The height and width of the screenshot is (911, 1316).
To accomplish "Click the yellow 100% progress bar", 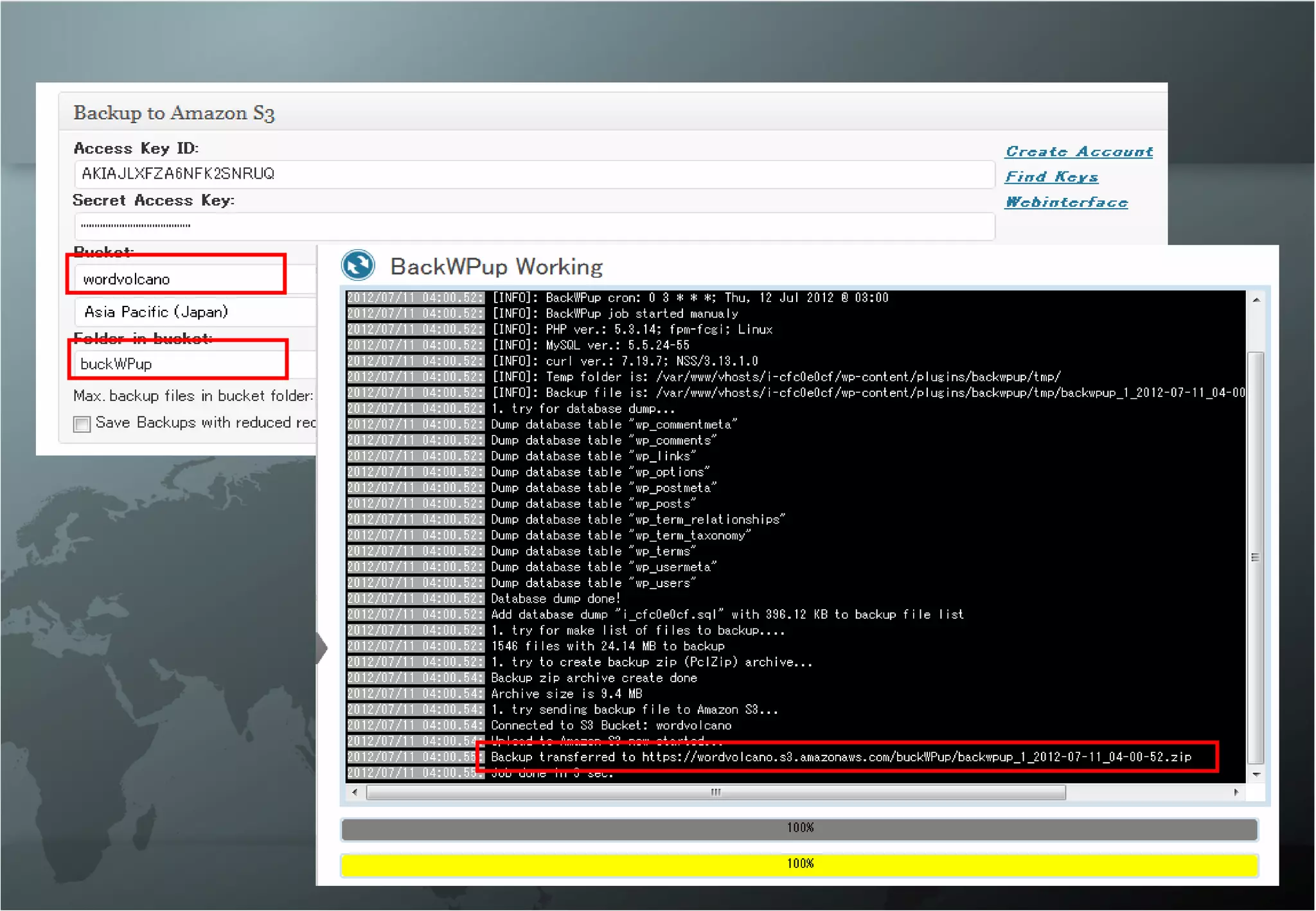I will (799, 864).
